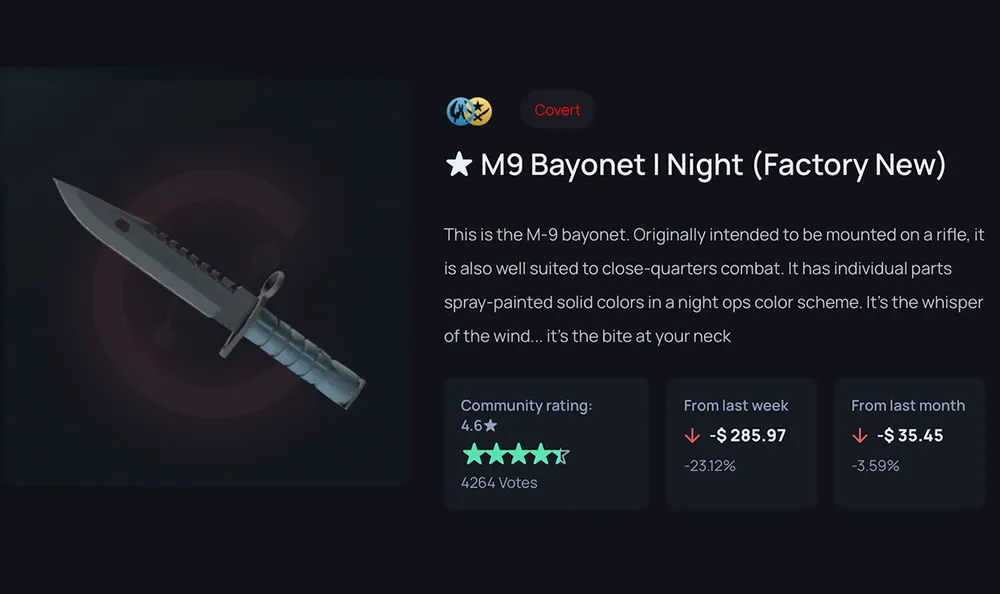Screen dimensions: 1000x594
Task: Rate one star with the first green star
Action: click(474, 454)
